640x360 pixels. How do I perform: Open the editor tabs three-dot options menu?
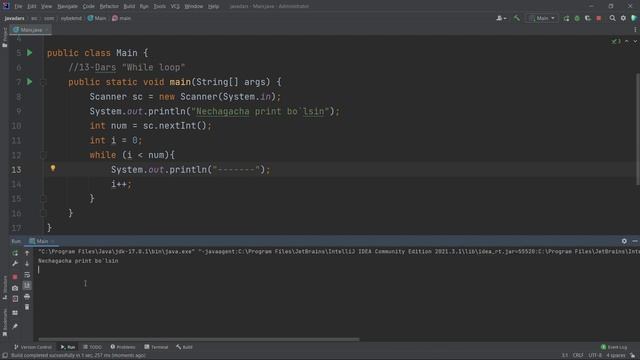click(635, 29)
